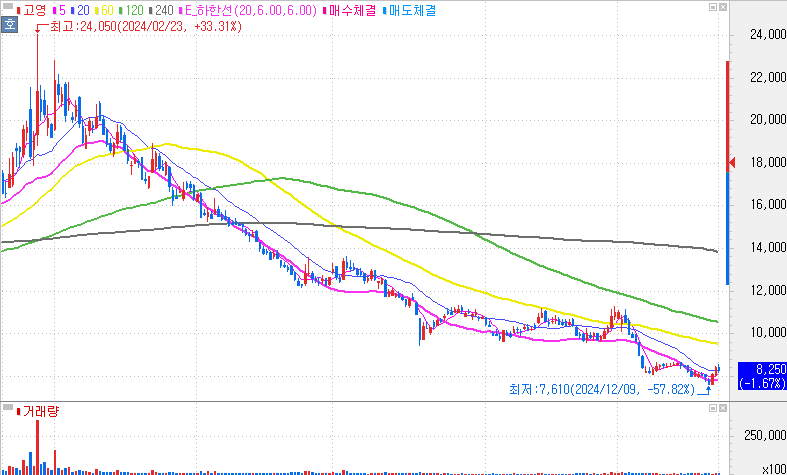Click the 거래량 volume indicator label
This screenshot has width=787, height=475.
38,412
